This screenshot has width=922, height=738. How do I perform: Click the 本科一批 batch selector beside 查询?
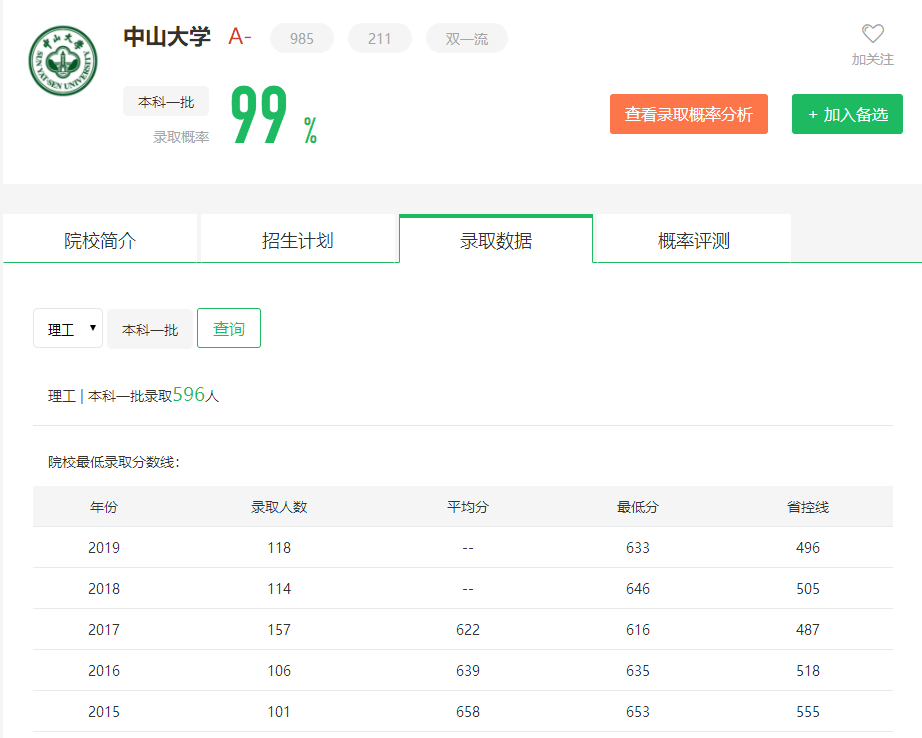[150, 329]
